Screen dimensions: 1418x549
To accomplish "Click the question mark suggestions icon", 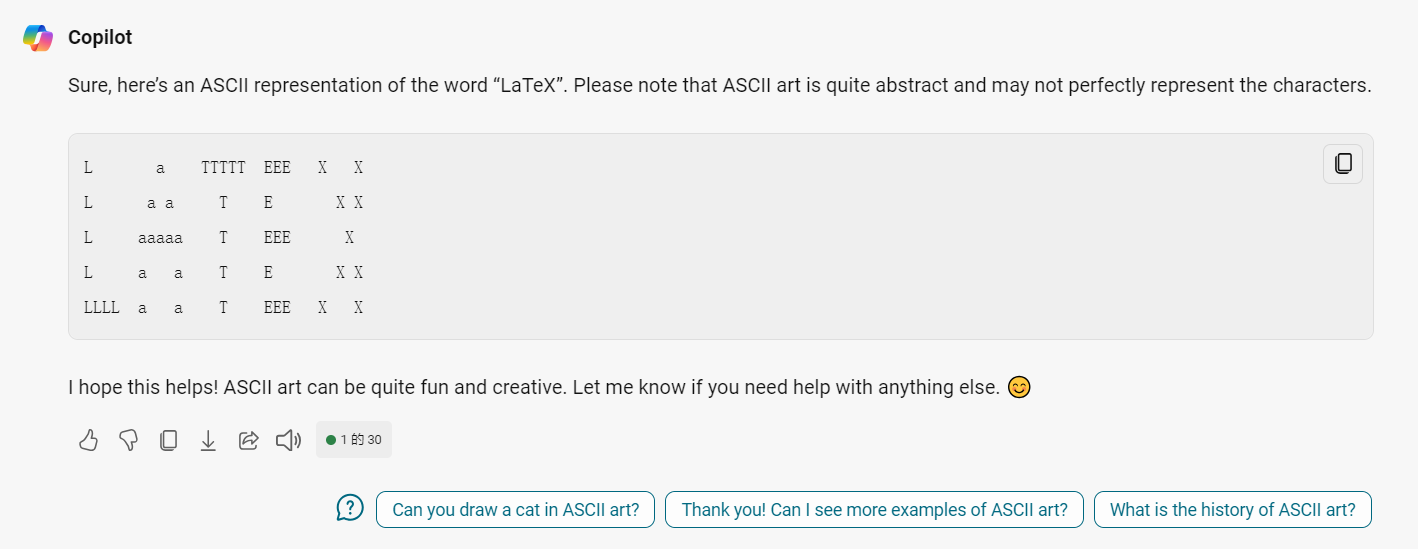I will pyautogui.click(x=350, y=509).
